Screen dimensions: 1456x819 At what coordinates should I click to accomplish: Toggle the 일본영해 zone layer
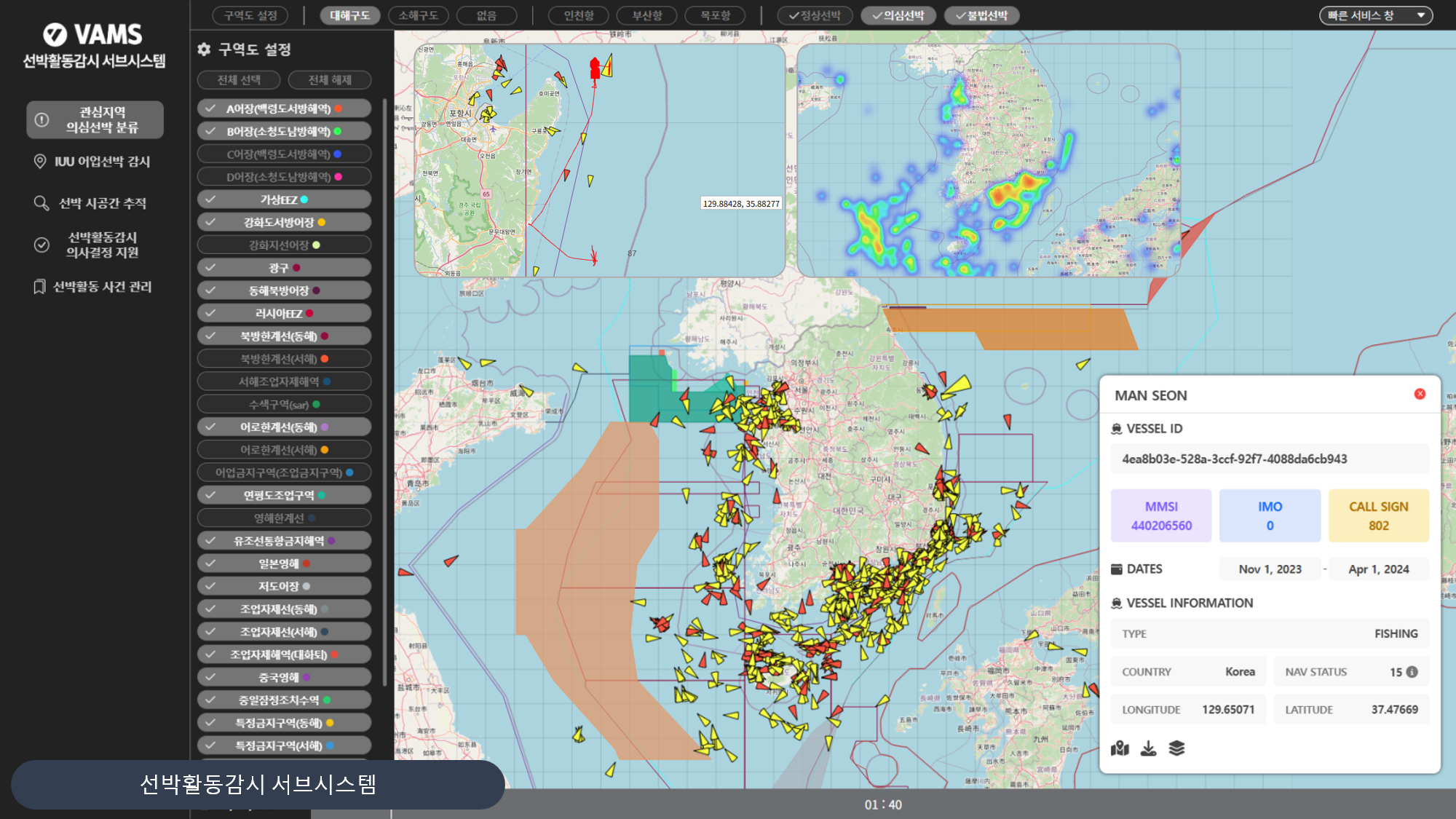point(284,563)
